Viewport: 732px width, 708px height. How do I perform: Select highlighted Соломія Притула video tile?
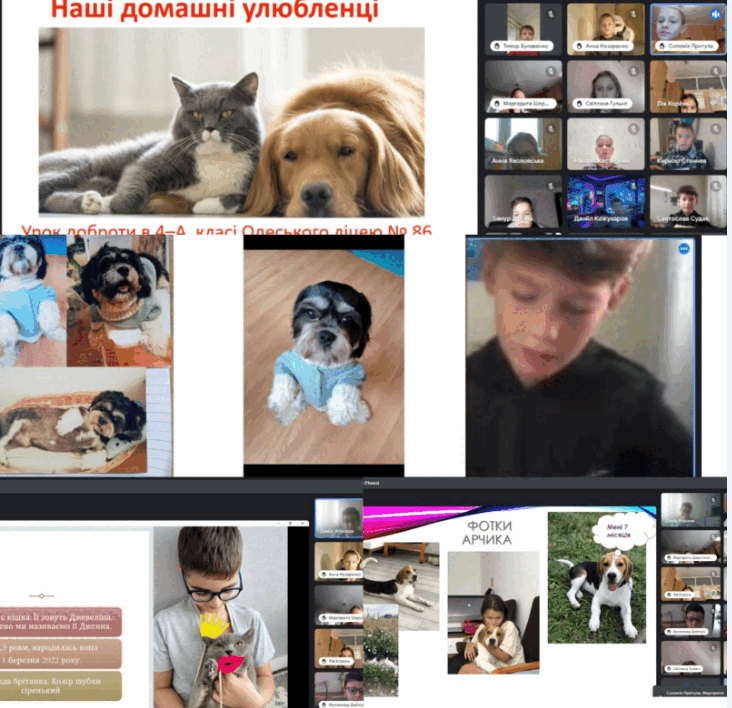click(688, 29)
